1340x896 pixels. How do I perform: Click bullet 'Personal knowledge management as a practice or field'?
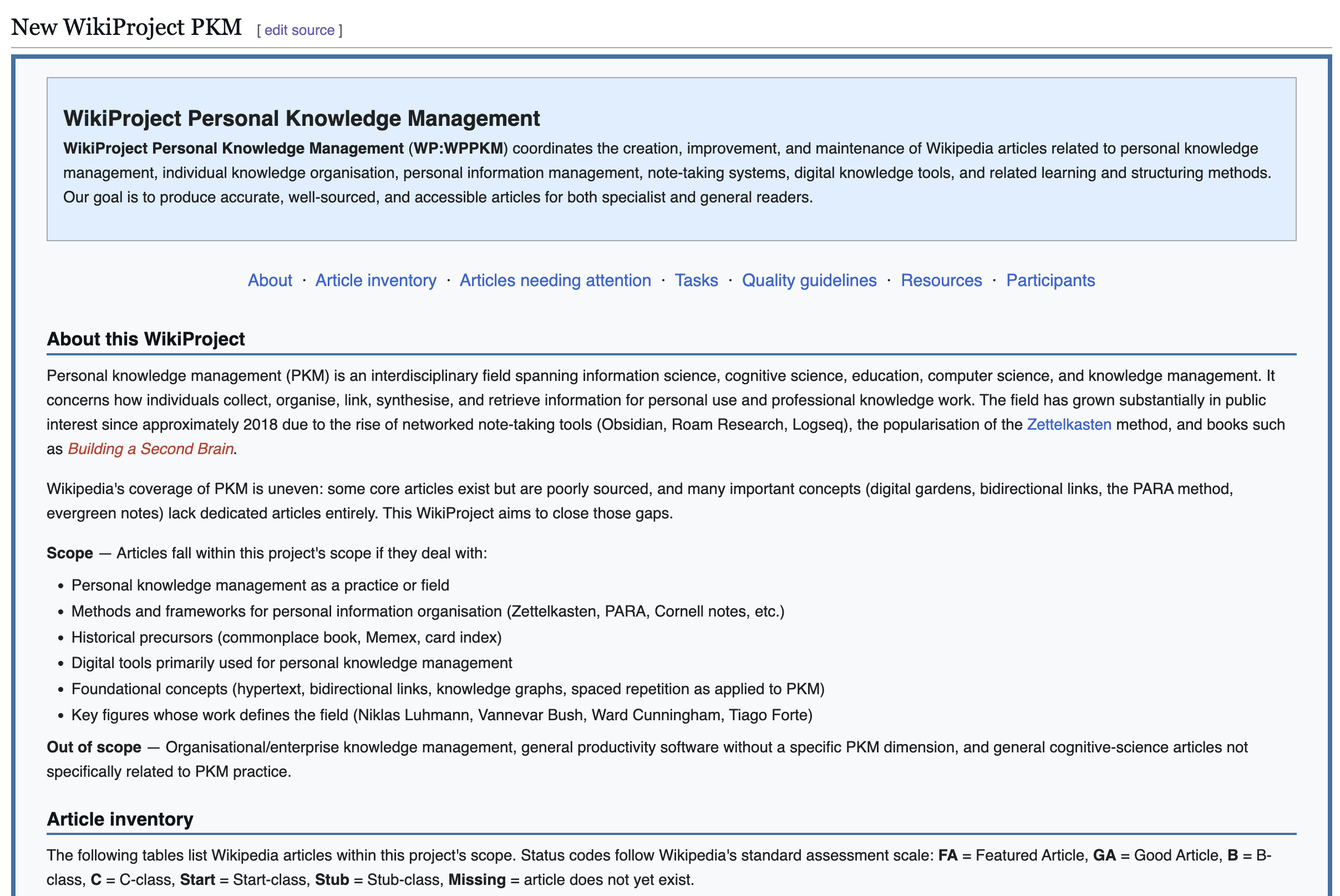point(260,585)
